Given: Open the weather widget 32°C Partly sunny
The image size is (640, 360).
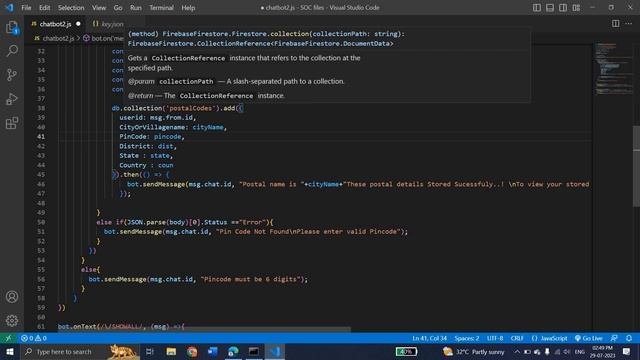Looking at the screenshot, I should pyautogui.click(x=474, y=351).
